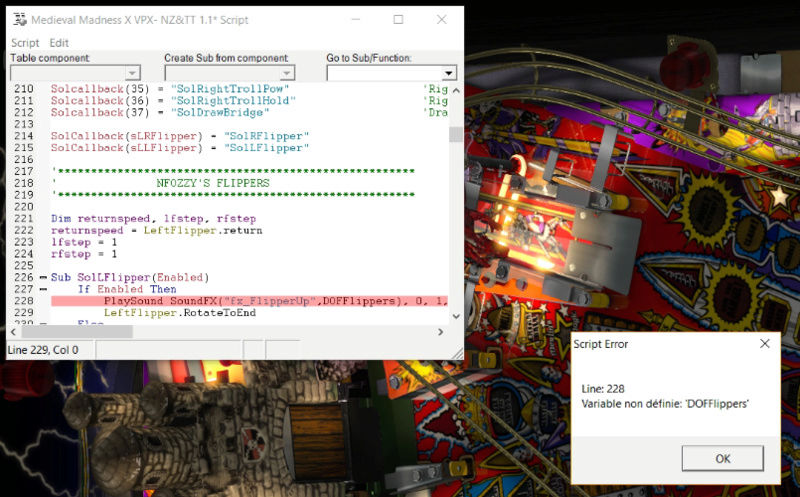Click the returnspeed = LeftFlipper.return line

pyautogui.click(x=156, y=230)
